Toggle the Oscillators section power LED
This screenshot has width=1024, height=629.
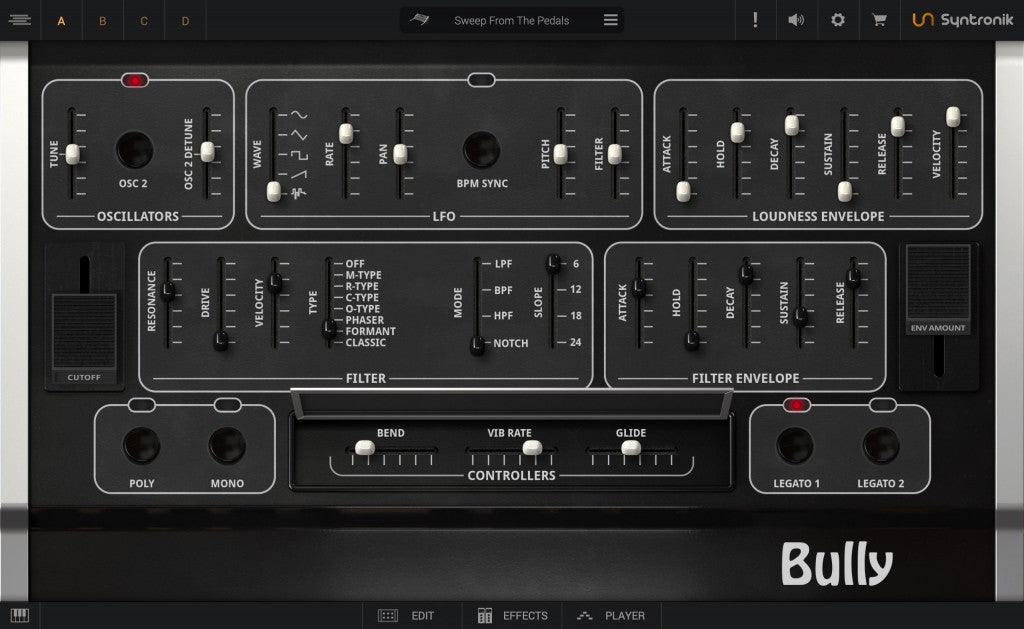click(135, 82)
